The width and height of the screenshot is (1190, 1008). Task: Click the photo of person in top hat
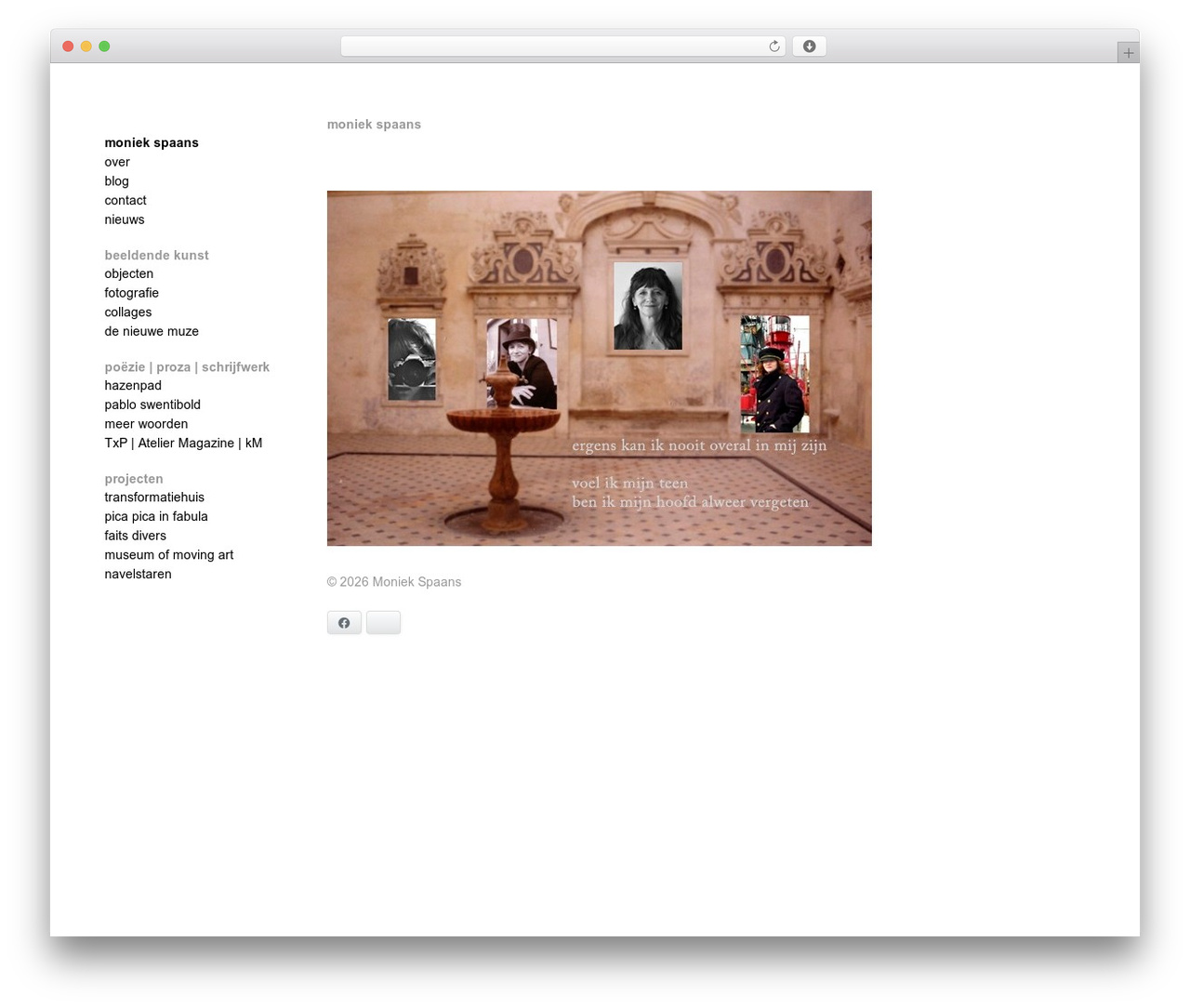pos(522,364)
